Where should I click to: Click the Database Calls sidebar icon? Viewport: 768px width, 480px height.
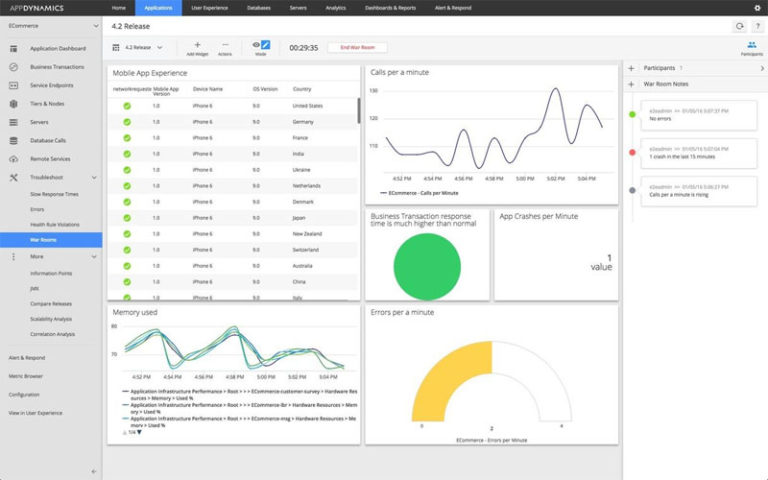(14, 140)
